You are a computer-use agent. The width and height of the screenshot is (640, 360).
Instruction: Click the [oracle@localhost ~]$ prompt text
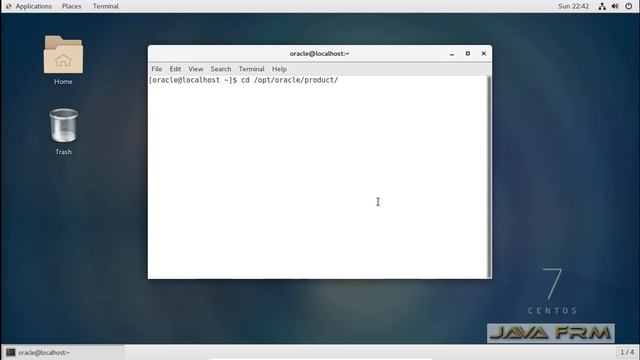point(193,80)
